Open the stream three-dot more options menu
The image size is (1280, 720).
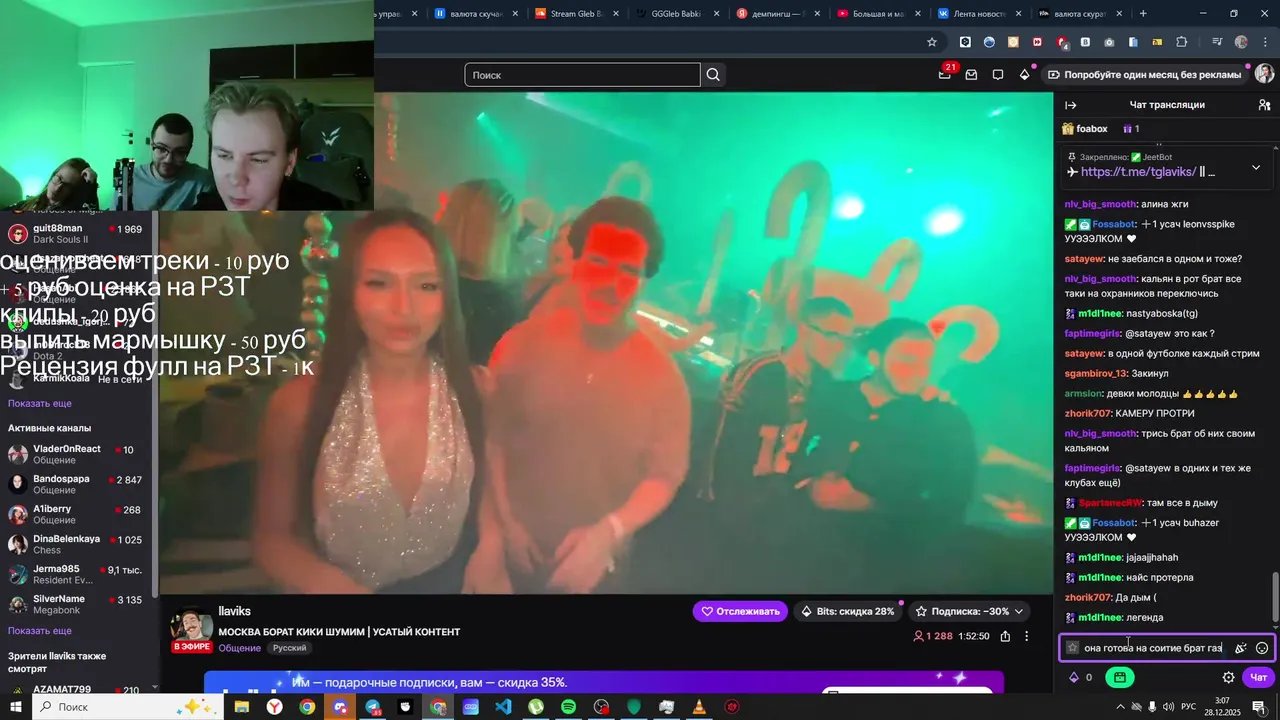pos(1026,636)
